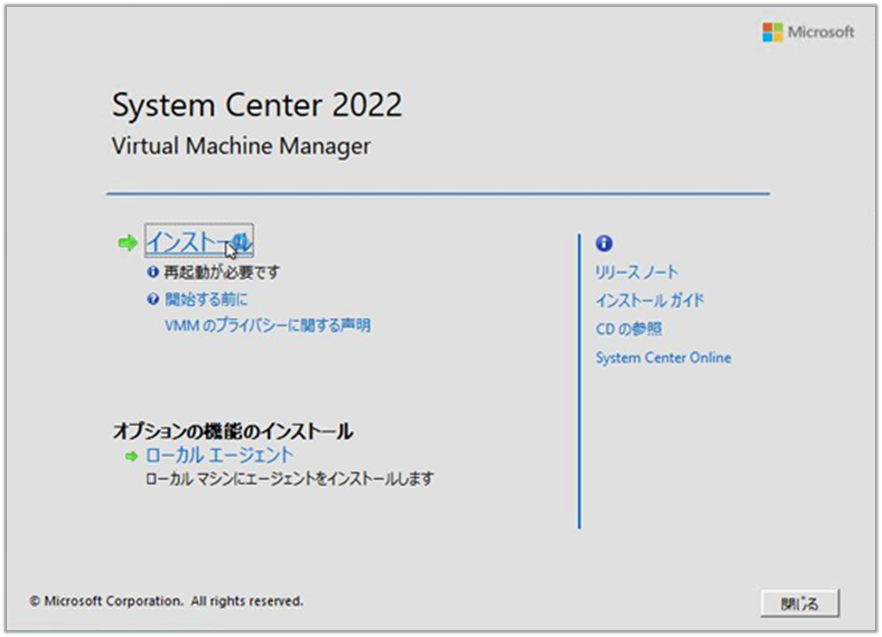
Task: Open the リリース ノート link
Action: point(637,272)
